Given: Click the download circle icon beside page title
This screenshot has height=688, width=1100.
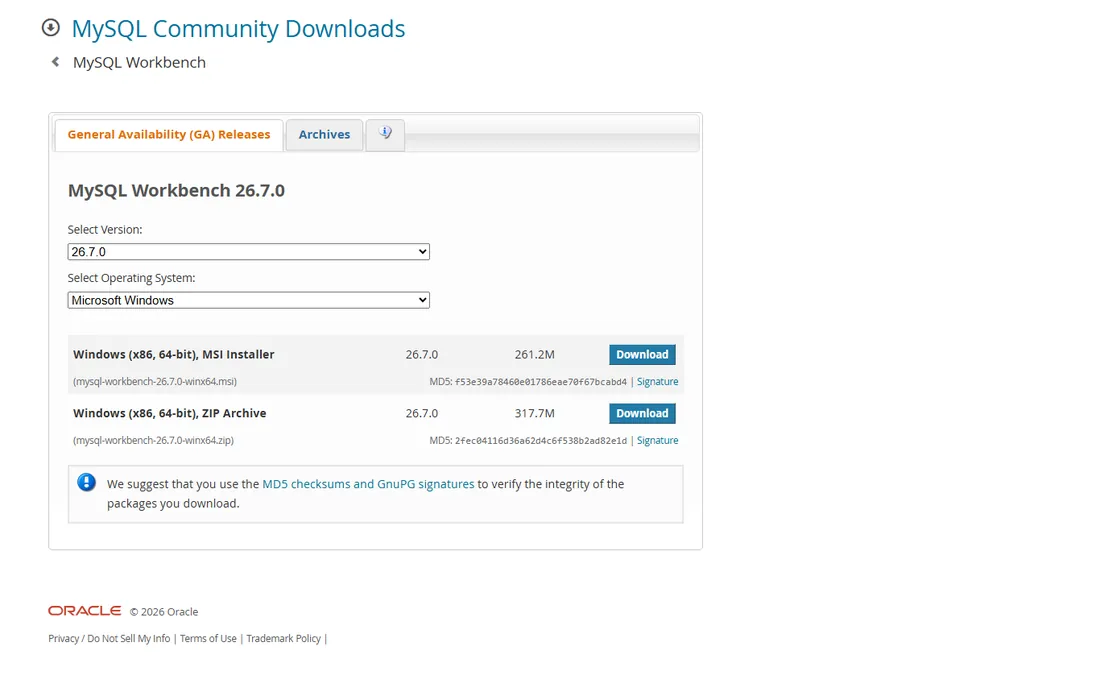Looking at the screenshot, I should pyautogui.click(x=51, y=27).
